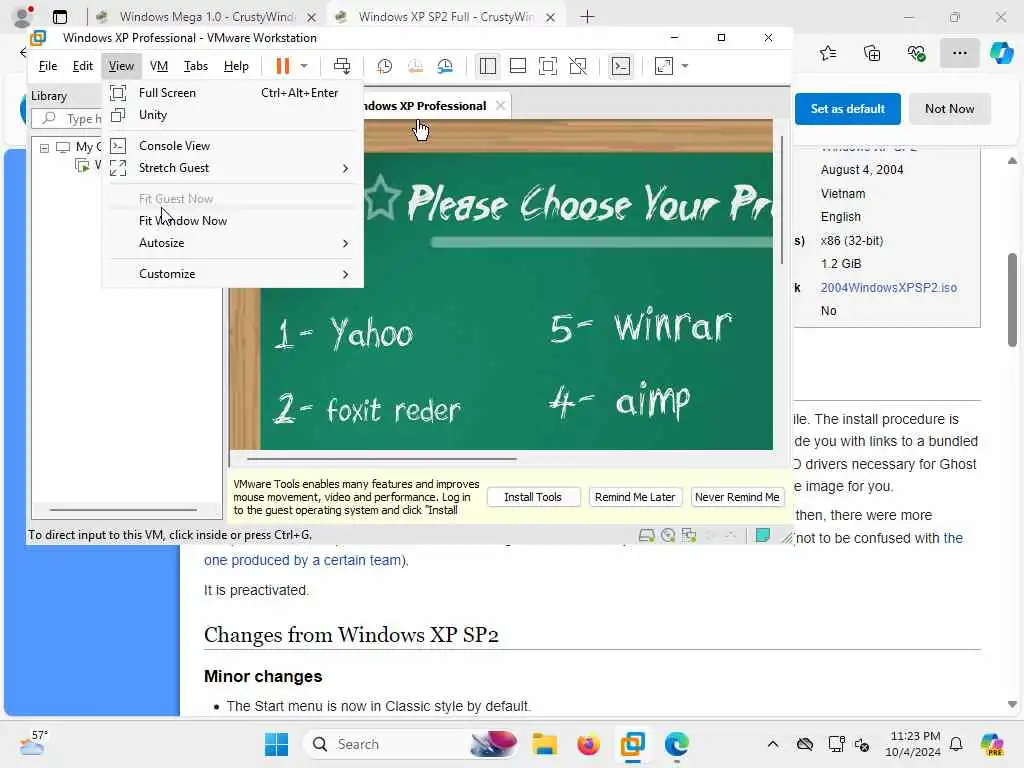Expand Stretch Guest submenu
1024x768 pixels.
232,168
